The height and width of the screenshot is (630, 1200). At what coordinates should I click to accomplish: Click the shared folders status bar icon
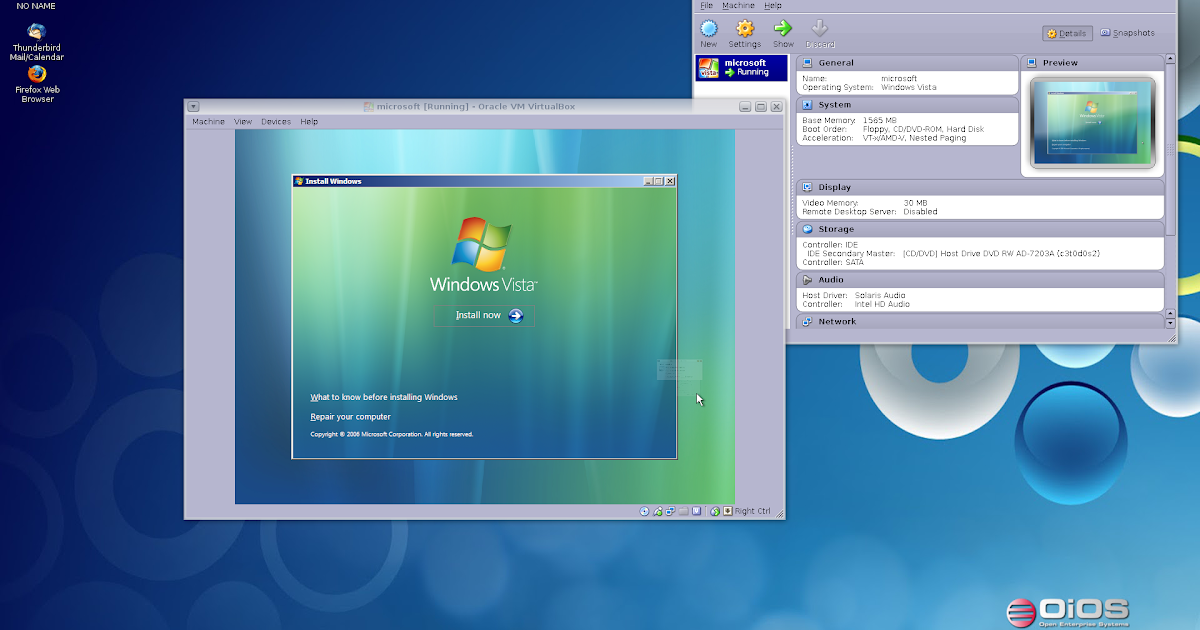683,511
